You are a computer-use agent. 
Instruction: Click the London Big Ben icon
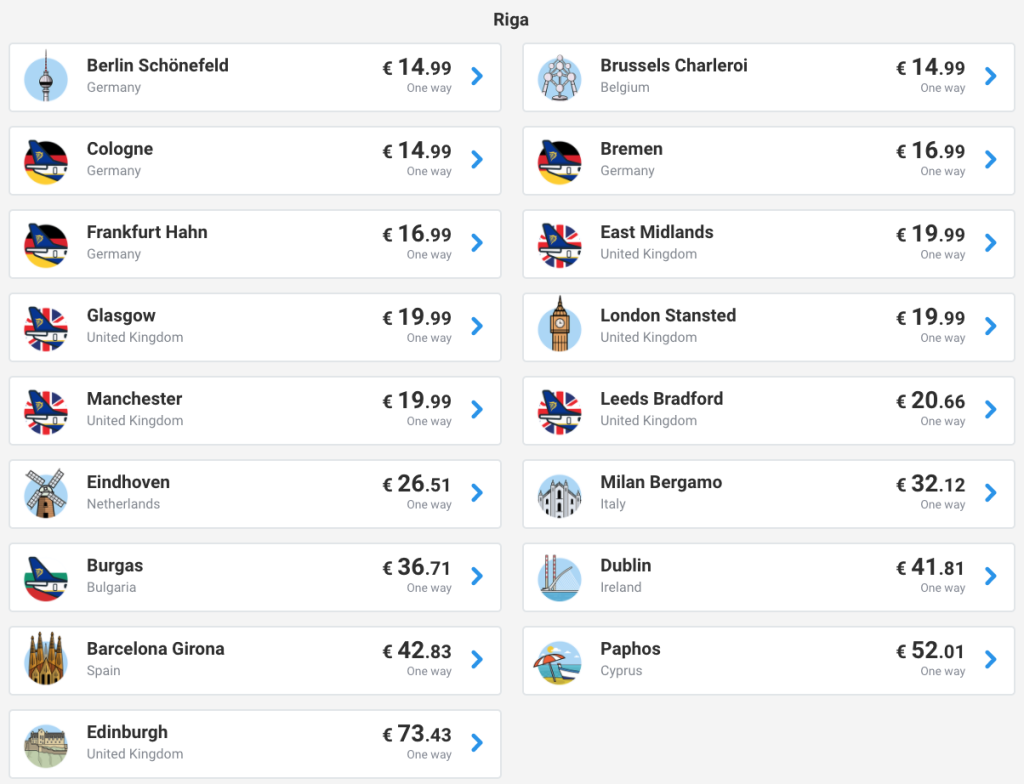pos(559,326)
